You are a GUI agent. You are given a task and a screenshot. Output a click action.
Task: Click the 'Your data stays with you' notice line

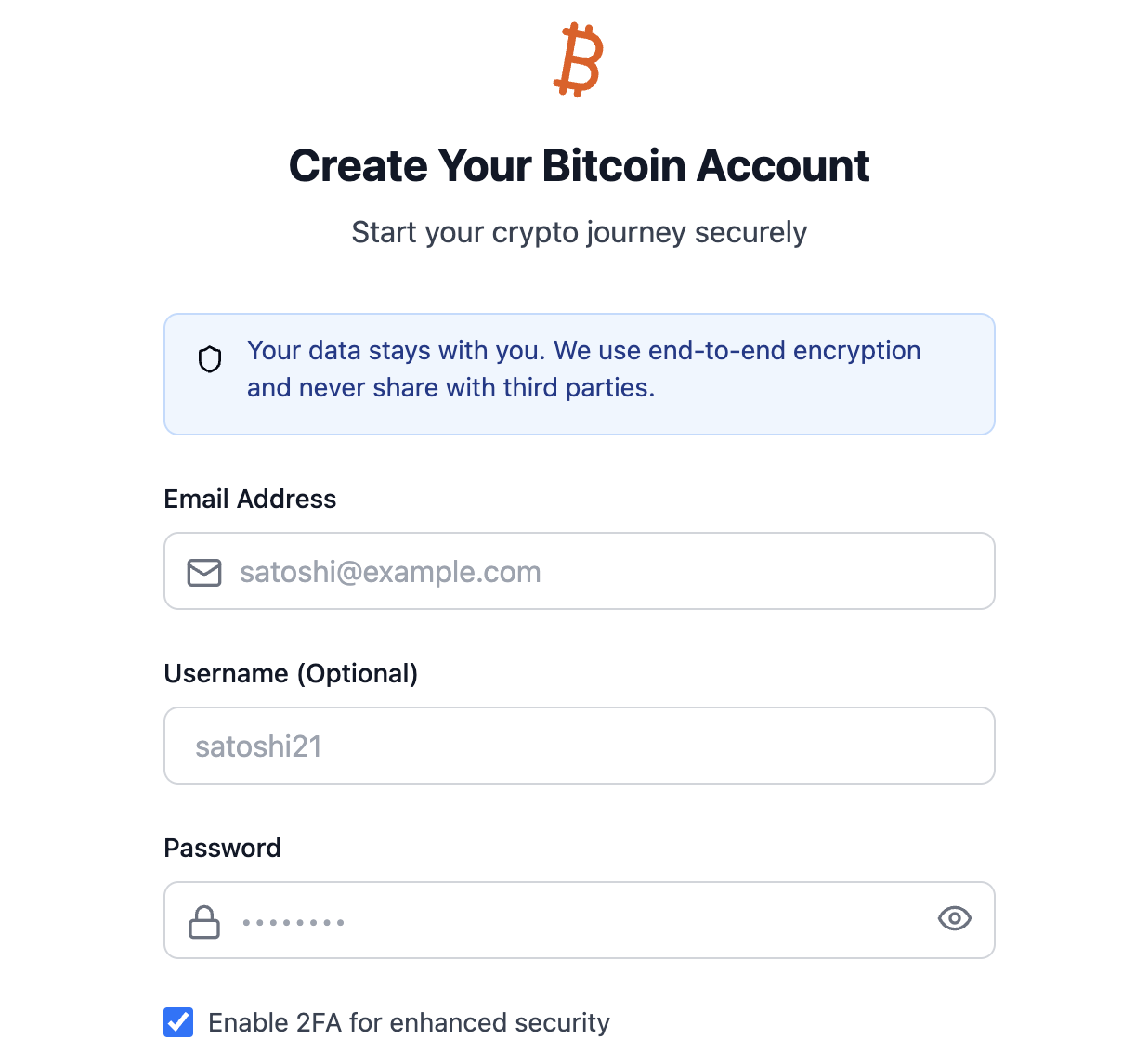[x=583, y=351]
